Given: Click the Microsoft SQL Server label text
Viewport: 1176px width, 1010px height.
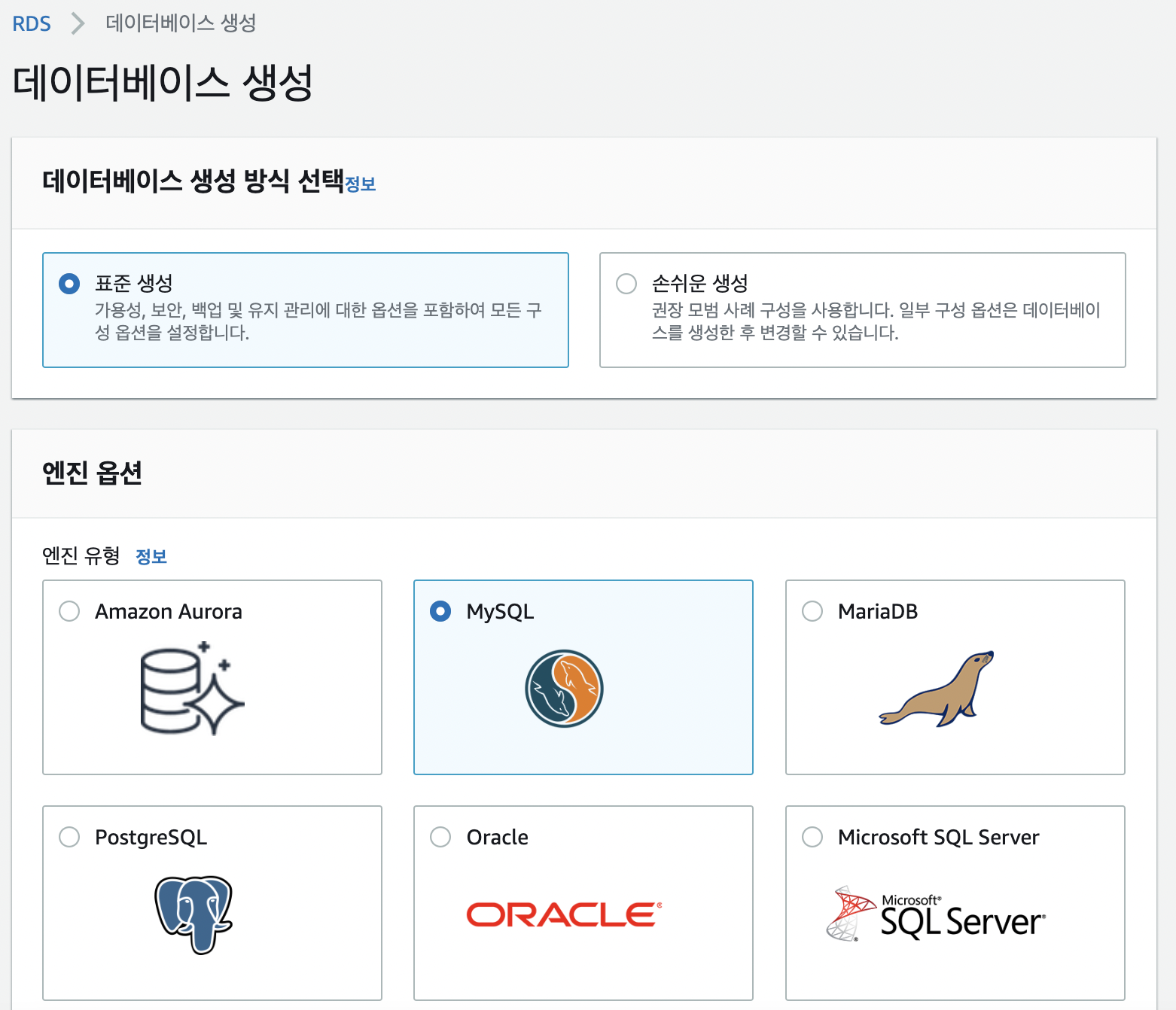Looking at the screenshot, I should pyautogui.click(x=939, y=837).
